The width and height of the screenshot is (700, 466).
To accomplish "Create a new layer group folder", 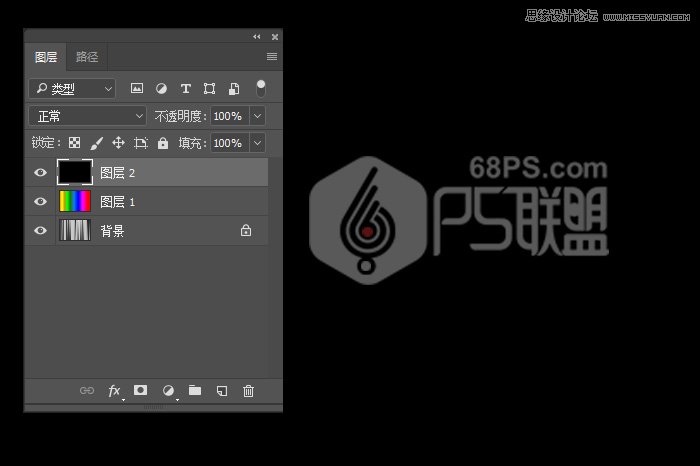I will [195, 391].
